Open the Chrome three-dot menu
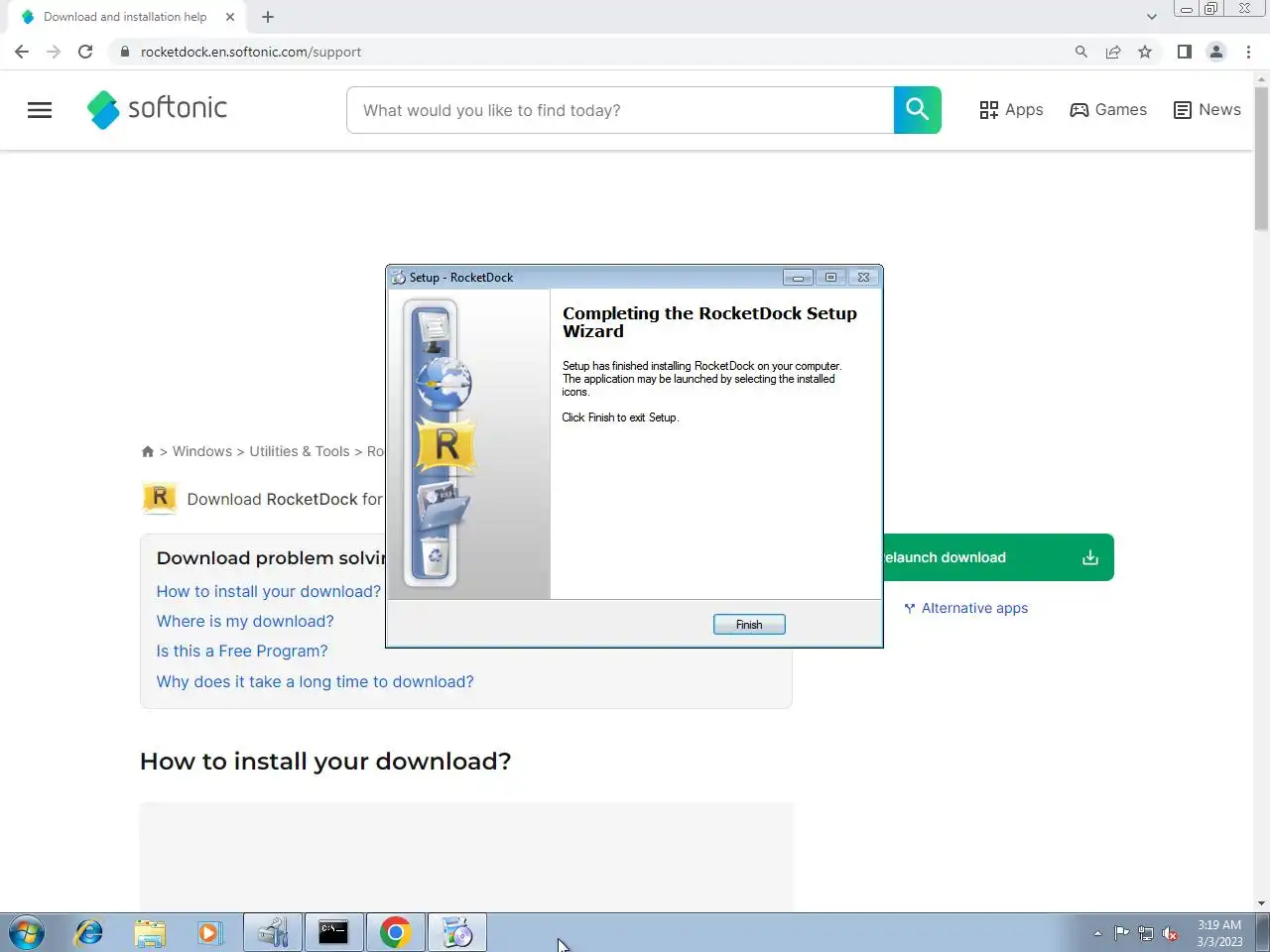1270x952 pixels. (x=1248, y=52)
